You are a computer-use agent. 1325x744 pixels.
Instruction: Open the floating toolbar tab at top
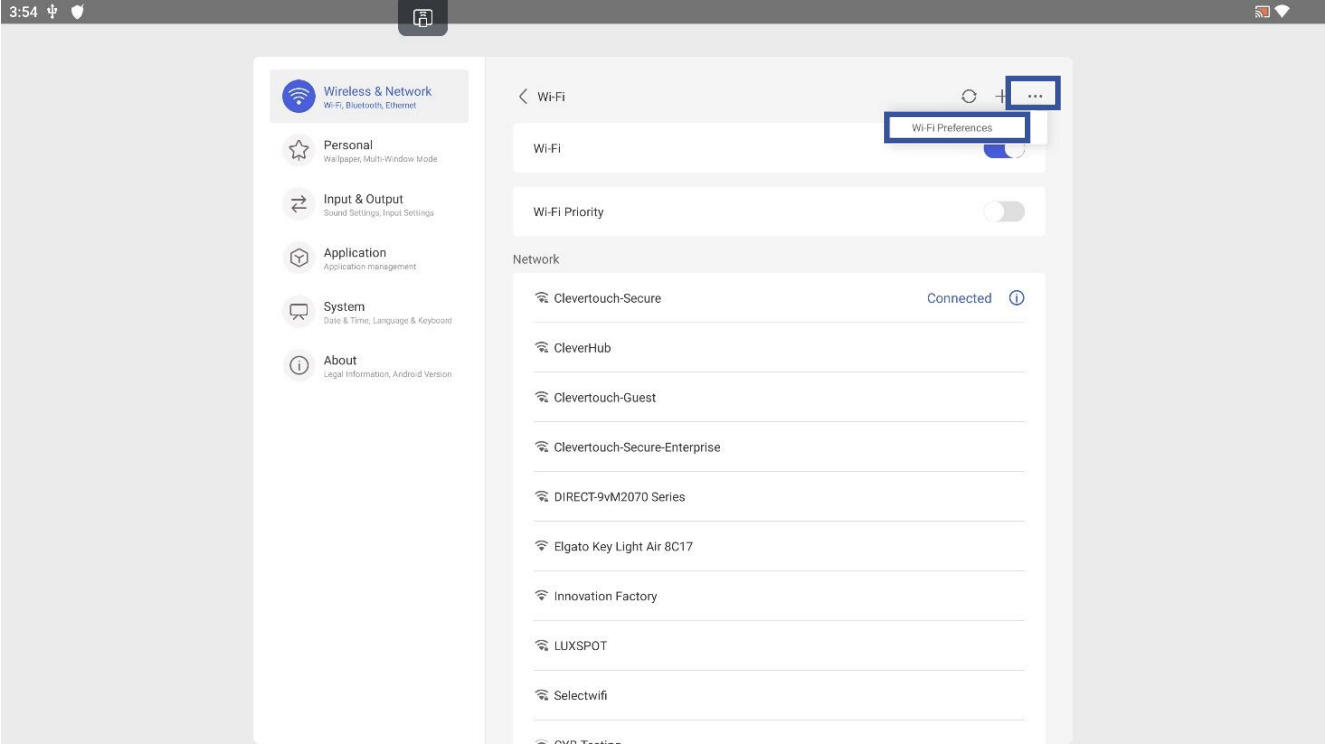coord(423,18)
